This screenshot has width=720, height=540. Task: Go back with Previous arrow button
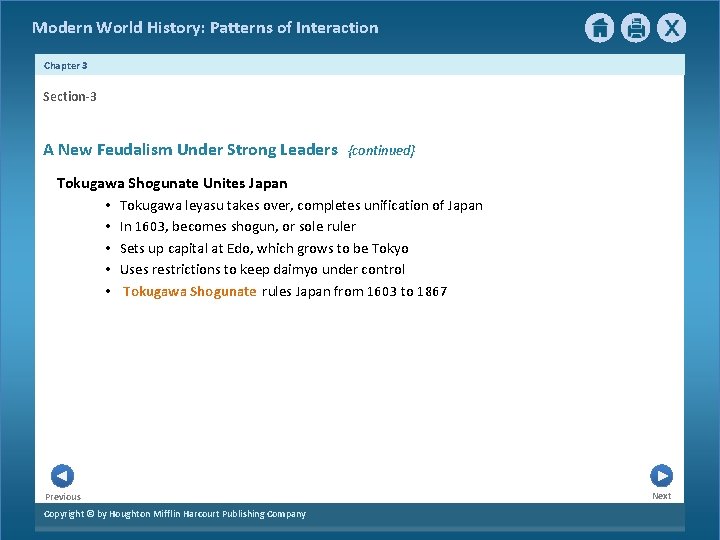pos(62,476)
